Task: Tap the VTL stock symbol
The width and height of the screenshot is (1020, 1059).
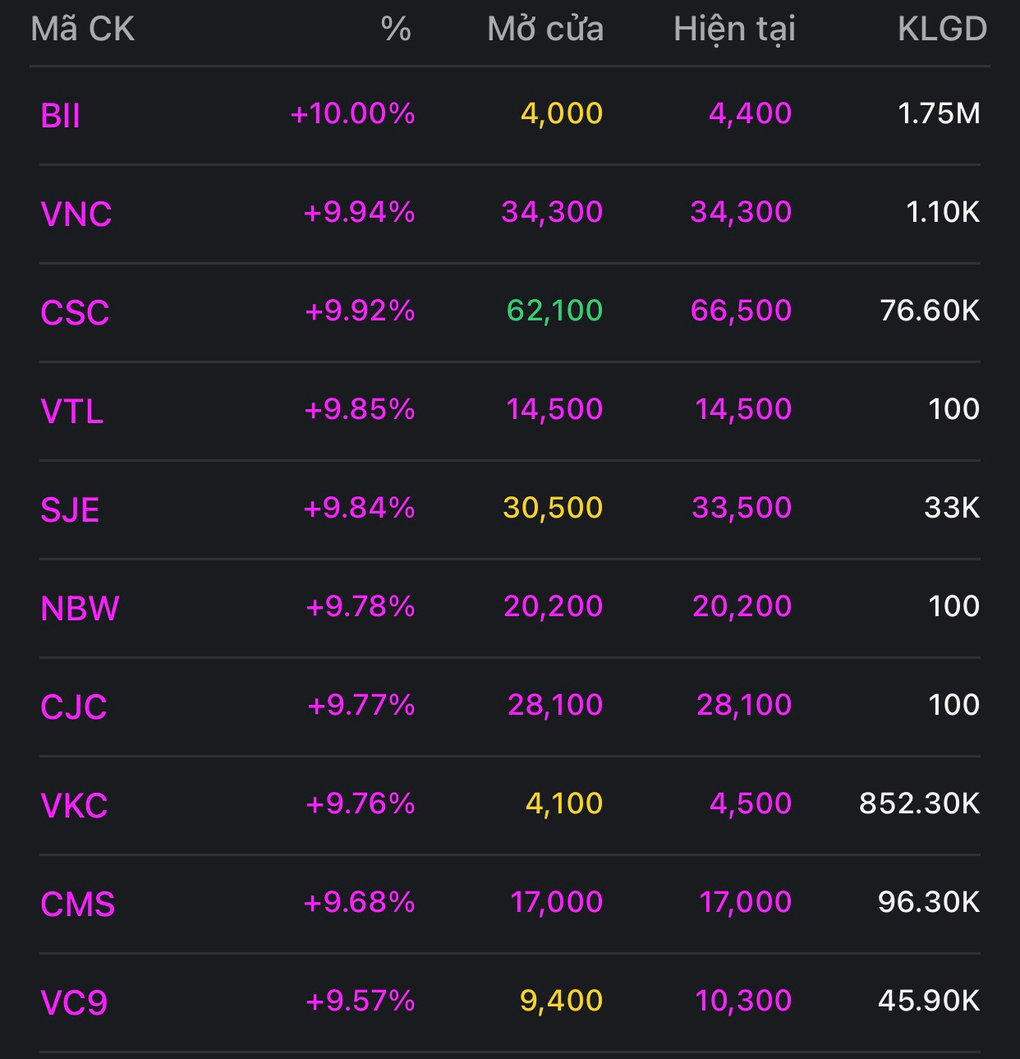Action: pos(72,411)
